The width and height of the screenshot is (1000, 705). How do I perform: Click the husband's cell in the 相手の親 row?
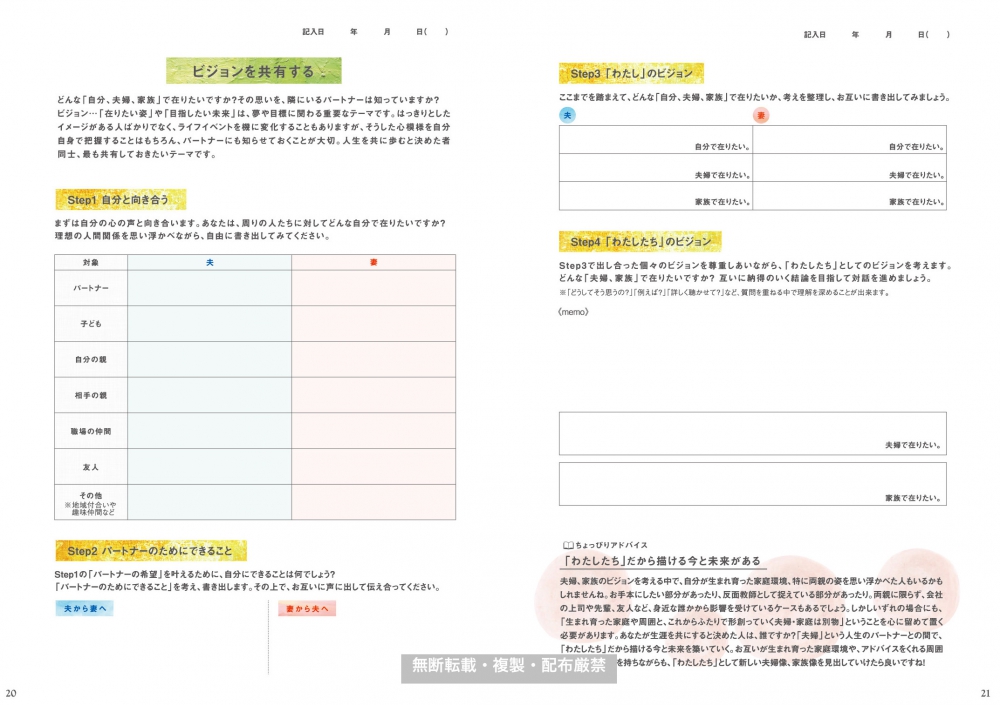pos(210,395)
